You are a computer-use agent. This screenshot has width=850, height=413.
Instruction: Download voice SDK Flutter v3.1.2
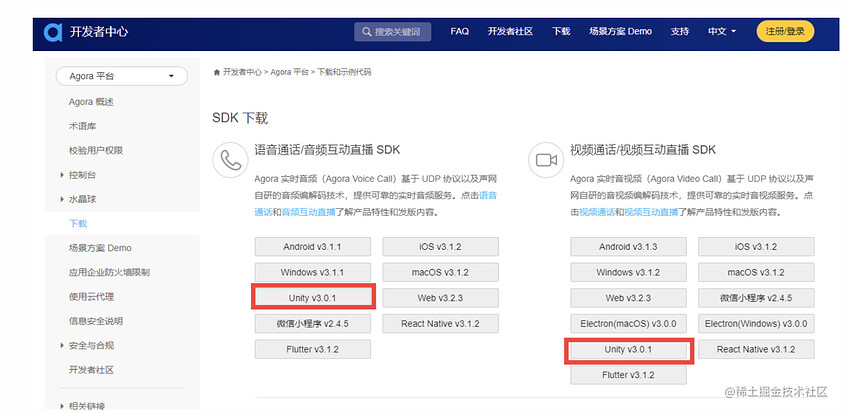tap(313, 349)
